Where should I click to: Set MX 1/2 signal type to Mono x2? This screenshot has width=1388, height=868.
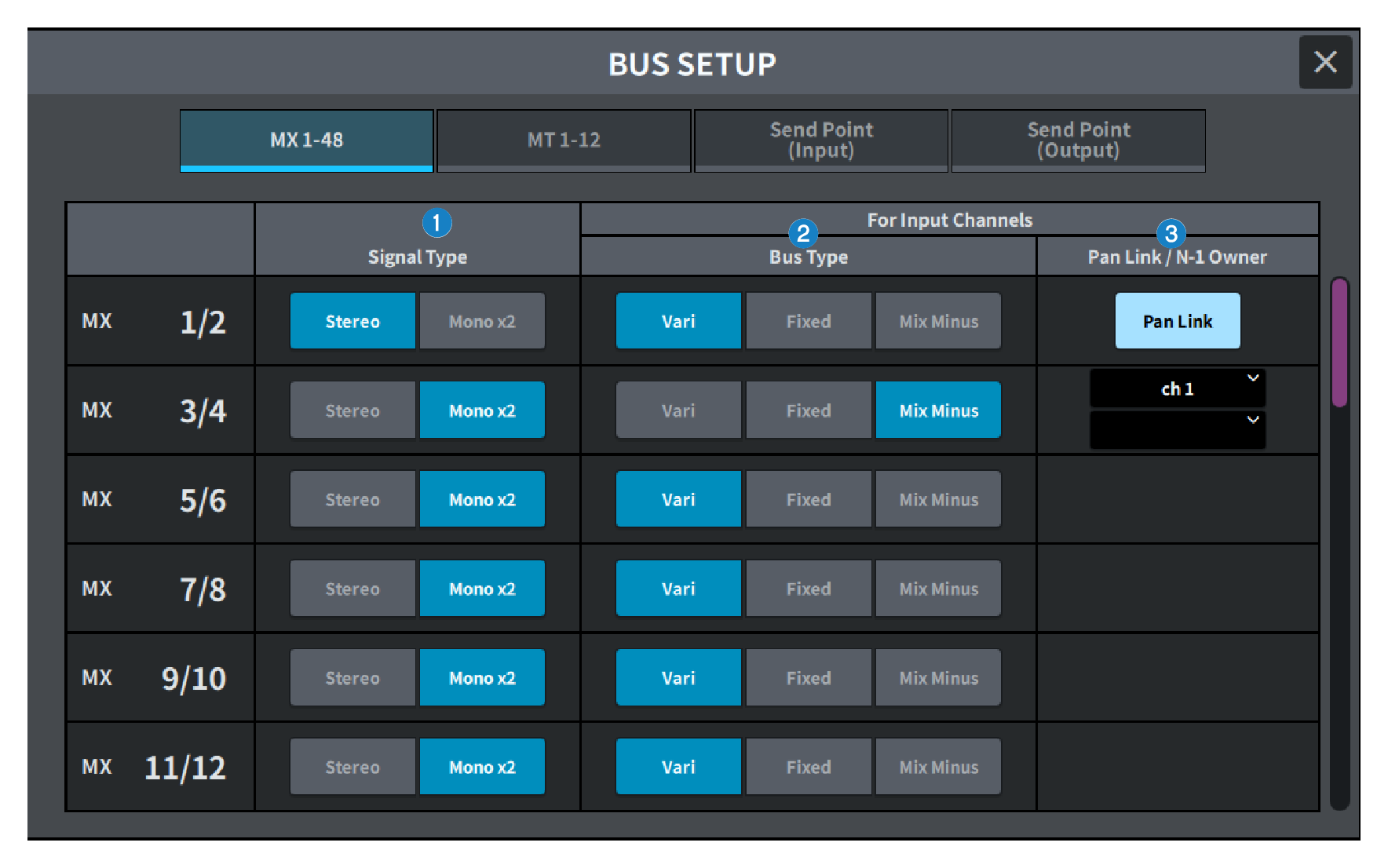point(482,321)
